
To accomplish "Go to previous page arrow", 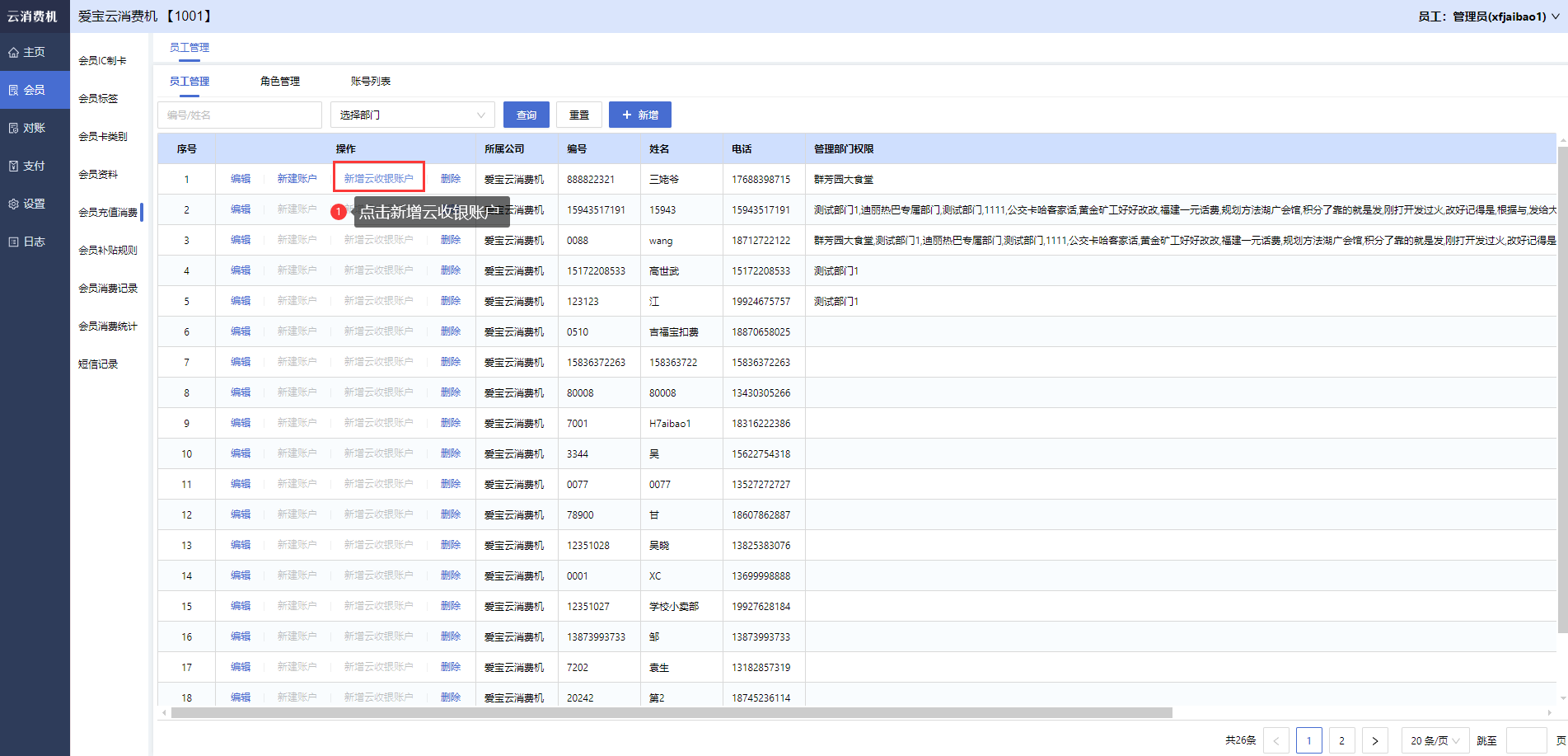I will tap(1276, 740).
